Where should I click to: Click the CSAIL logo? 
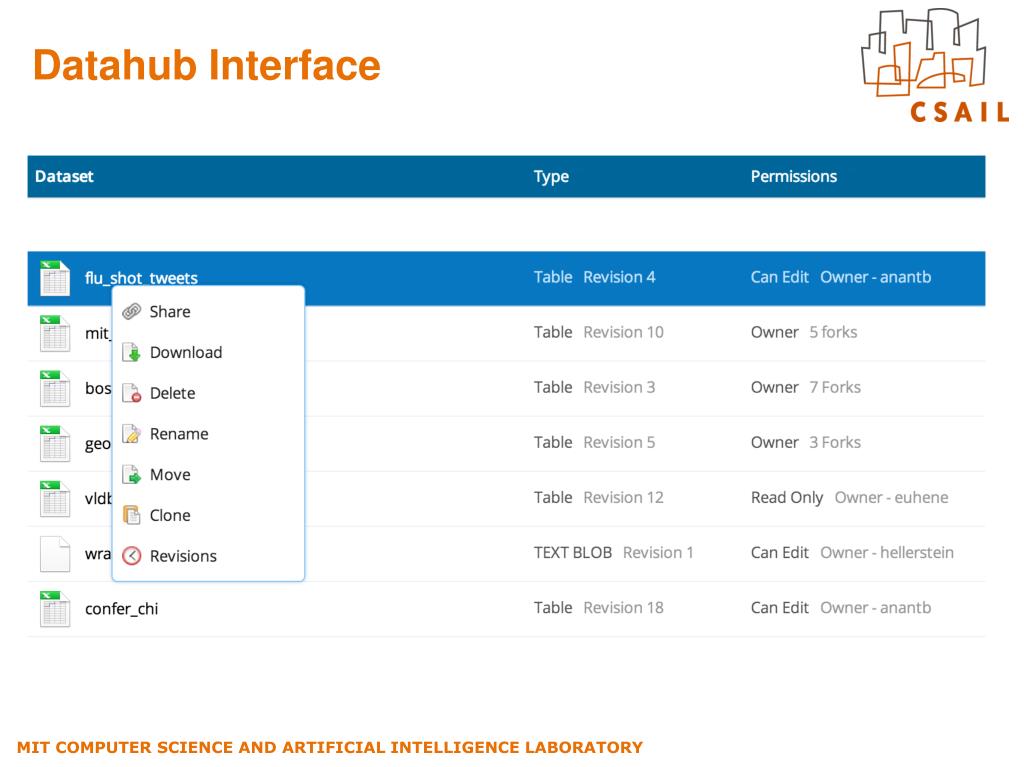point(935,65)
